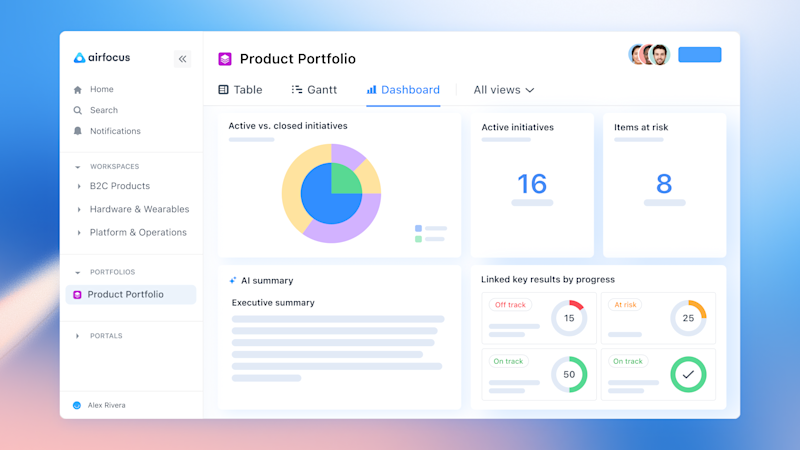Click the WORKSPACES section label

tap(114, 167)
